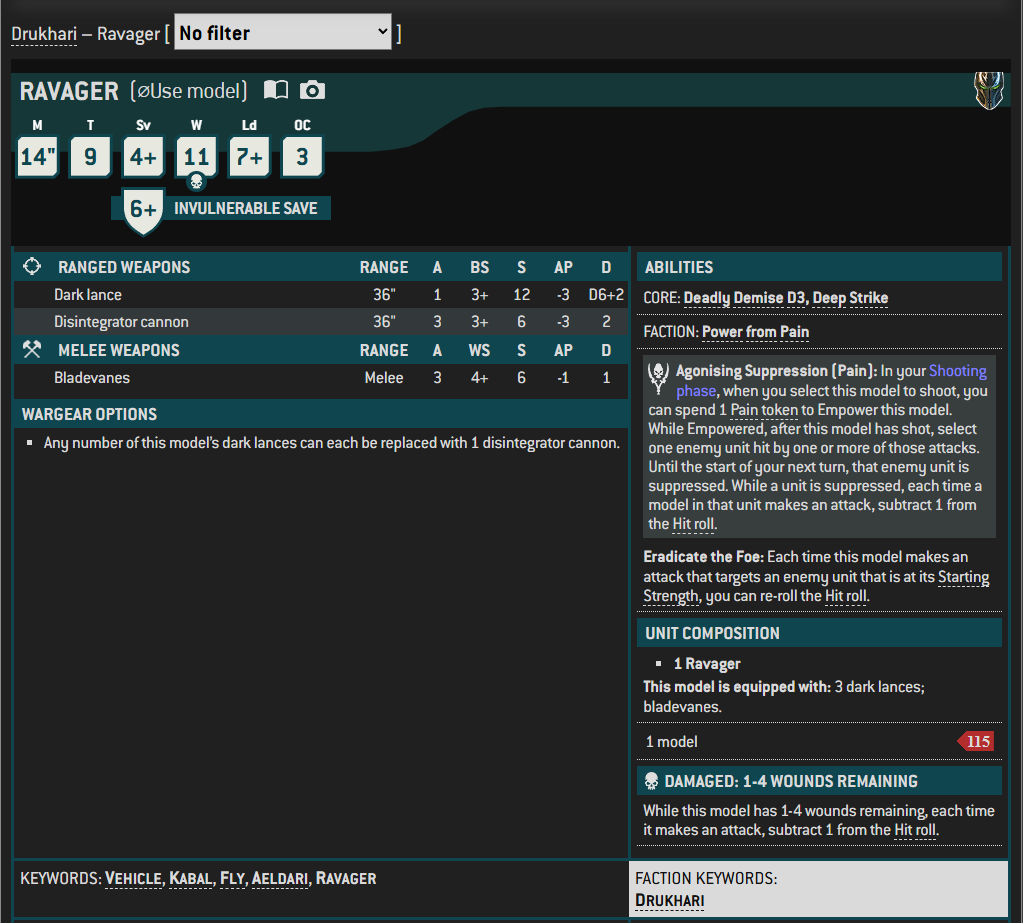Click the Eradicate the Foe ability name
Viewport: 1023px width, 923px height.
pos(703,557)
